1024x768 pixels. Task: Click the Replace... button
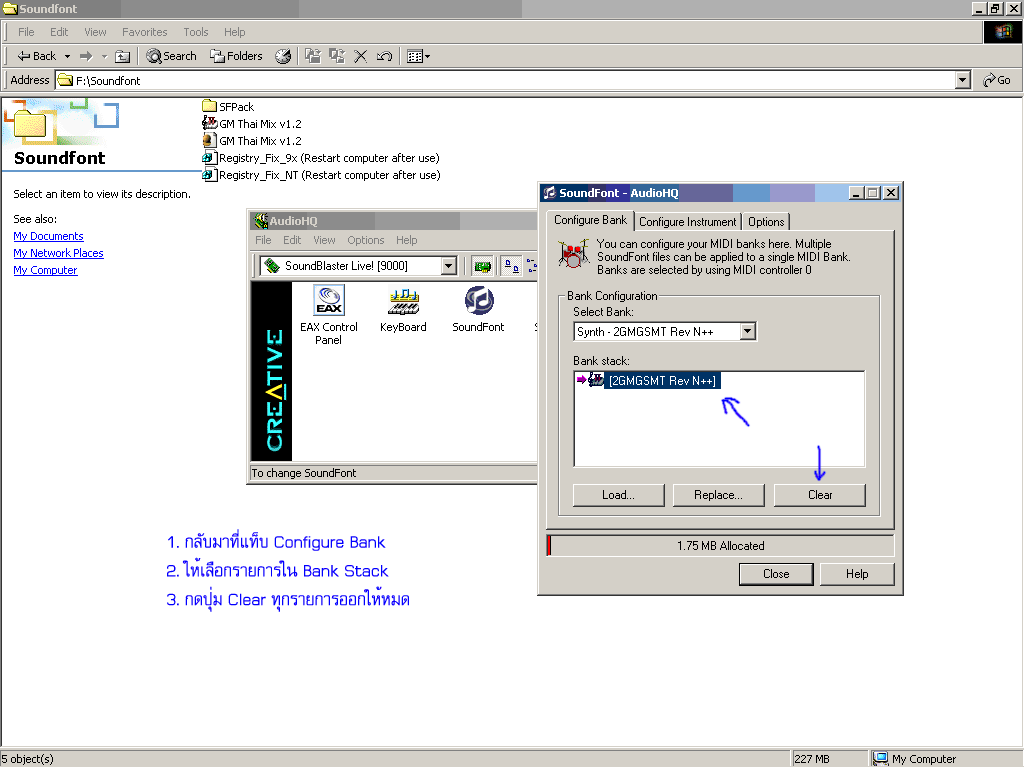[x=718, y=495]
